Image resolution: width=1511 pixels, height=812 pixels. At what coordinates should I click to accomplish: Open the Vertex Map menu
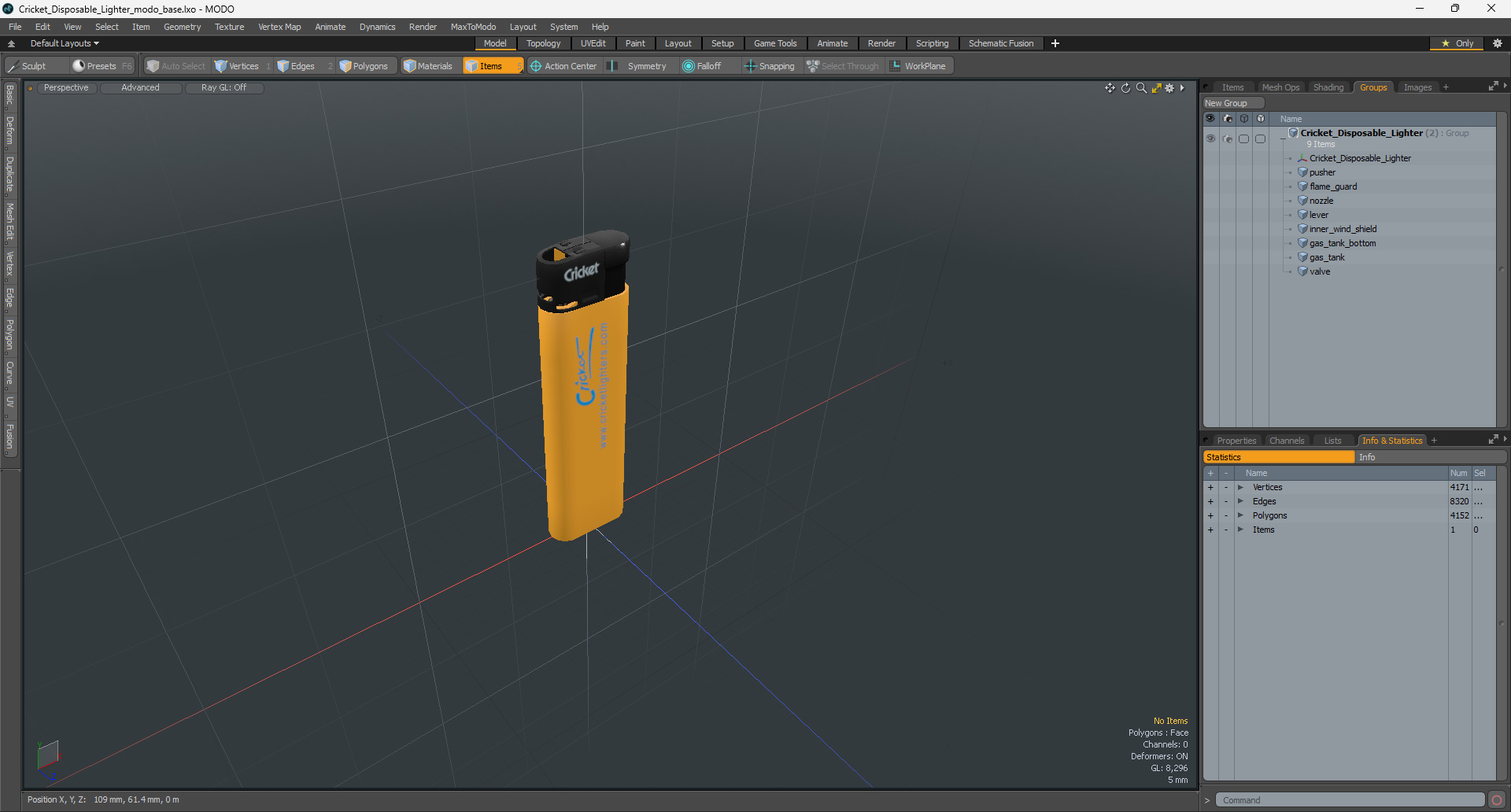tap(279, 27)
